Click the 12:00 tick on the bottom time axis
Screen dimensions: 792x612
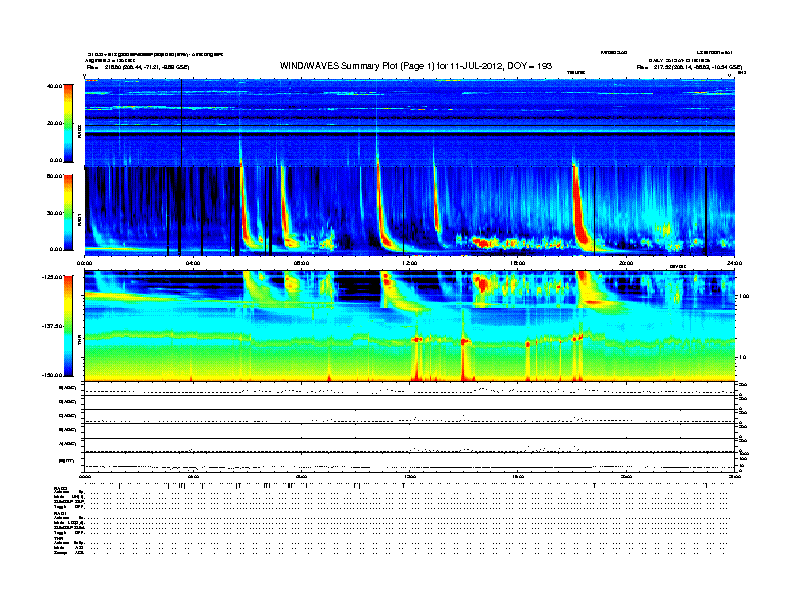coord(410,476)
